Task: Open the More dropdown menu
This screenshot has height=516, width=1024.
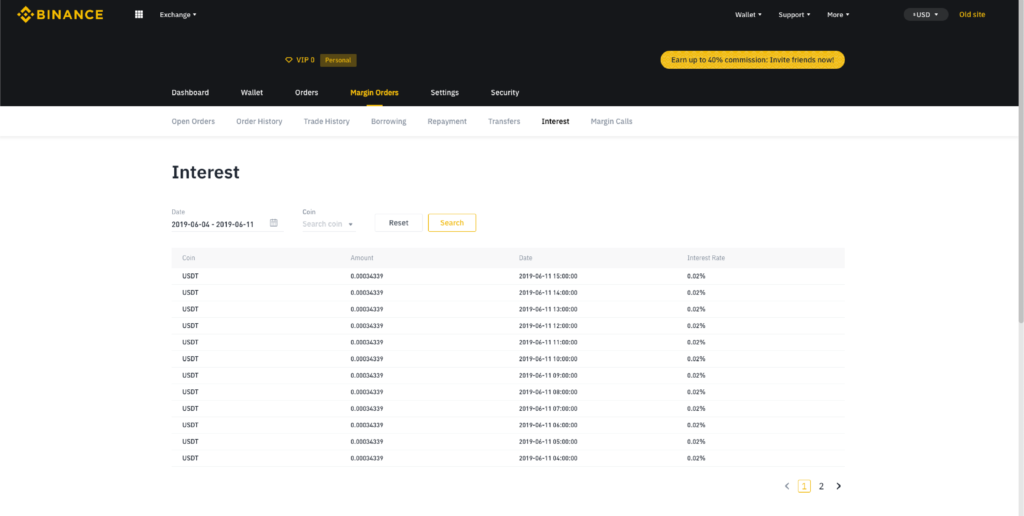Action: coord(838,15)
